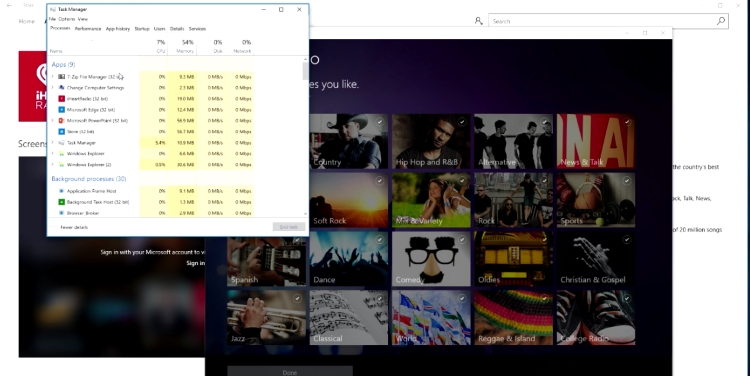This screenshot has width=750, height=376.
Task: Expand the Microsoft PowerPoint row
Action: [53, 121]
